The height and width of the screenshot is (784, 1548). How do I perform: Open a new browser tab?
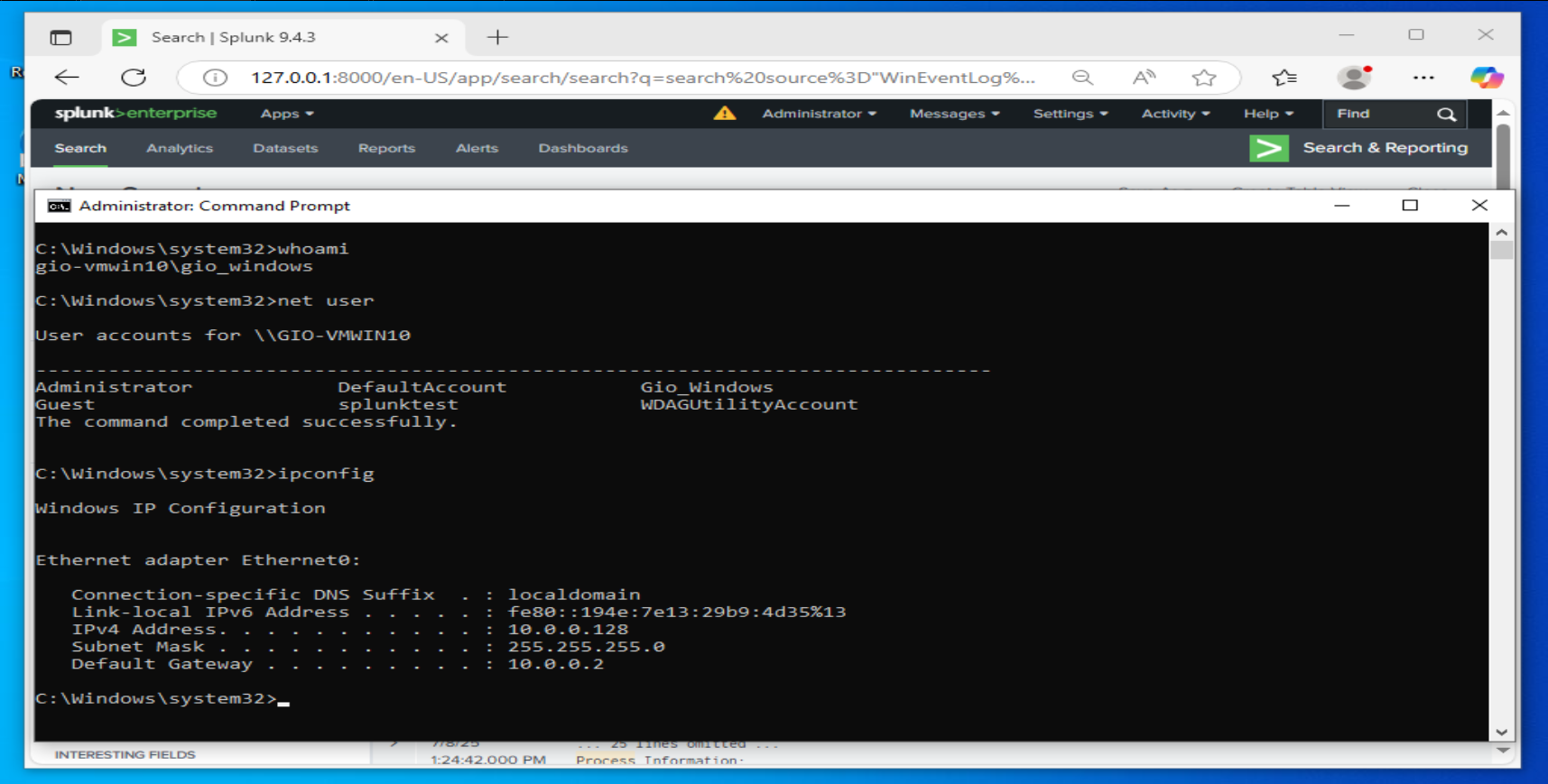pos(497,37)
